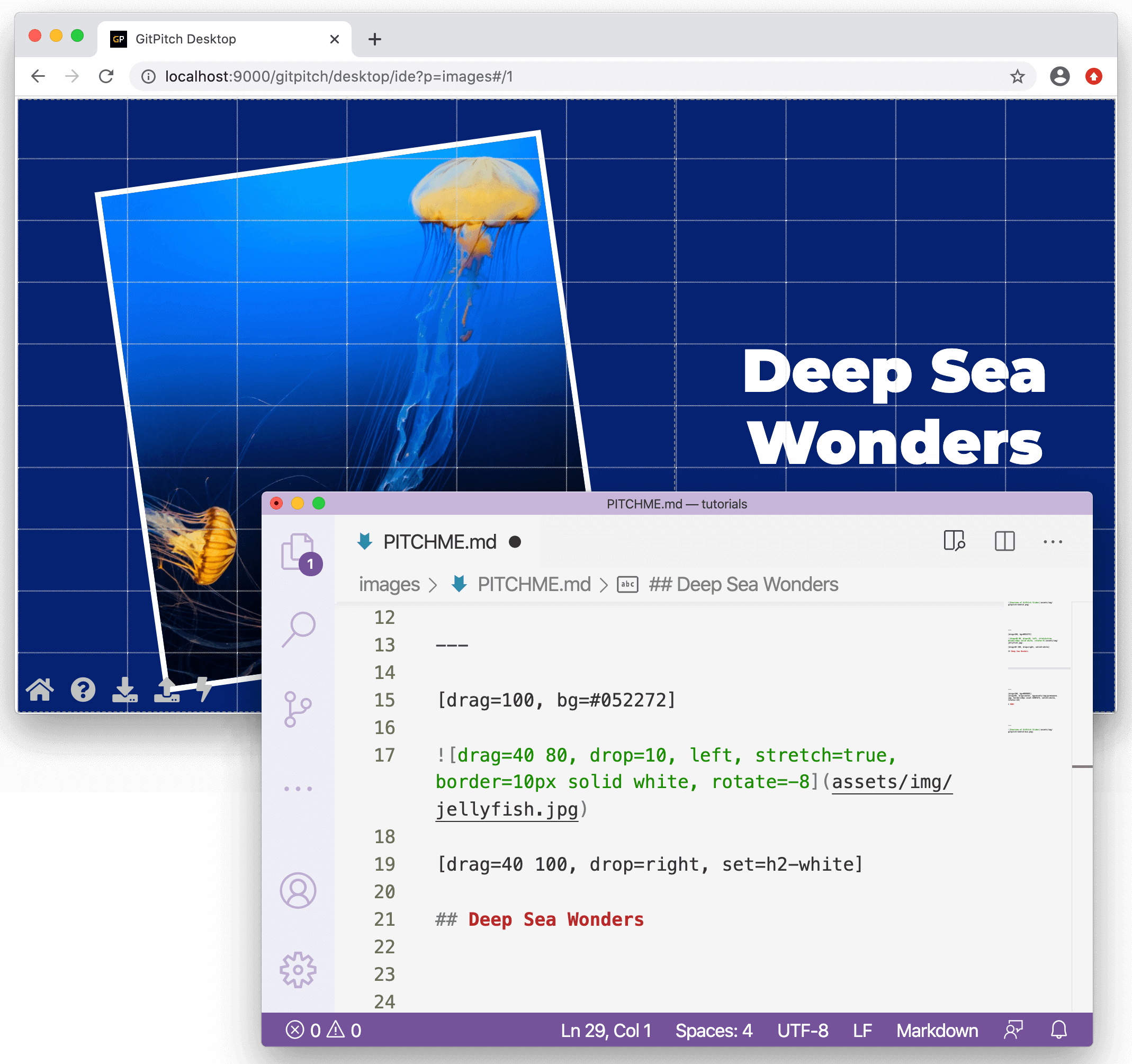The image size is (1132, 1064).
Task: Click the GitPitch lightning bolt icon
Action: 204,690
